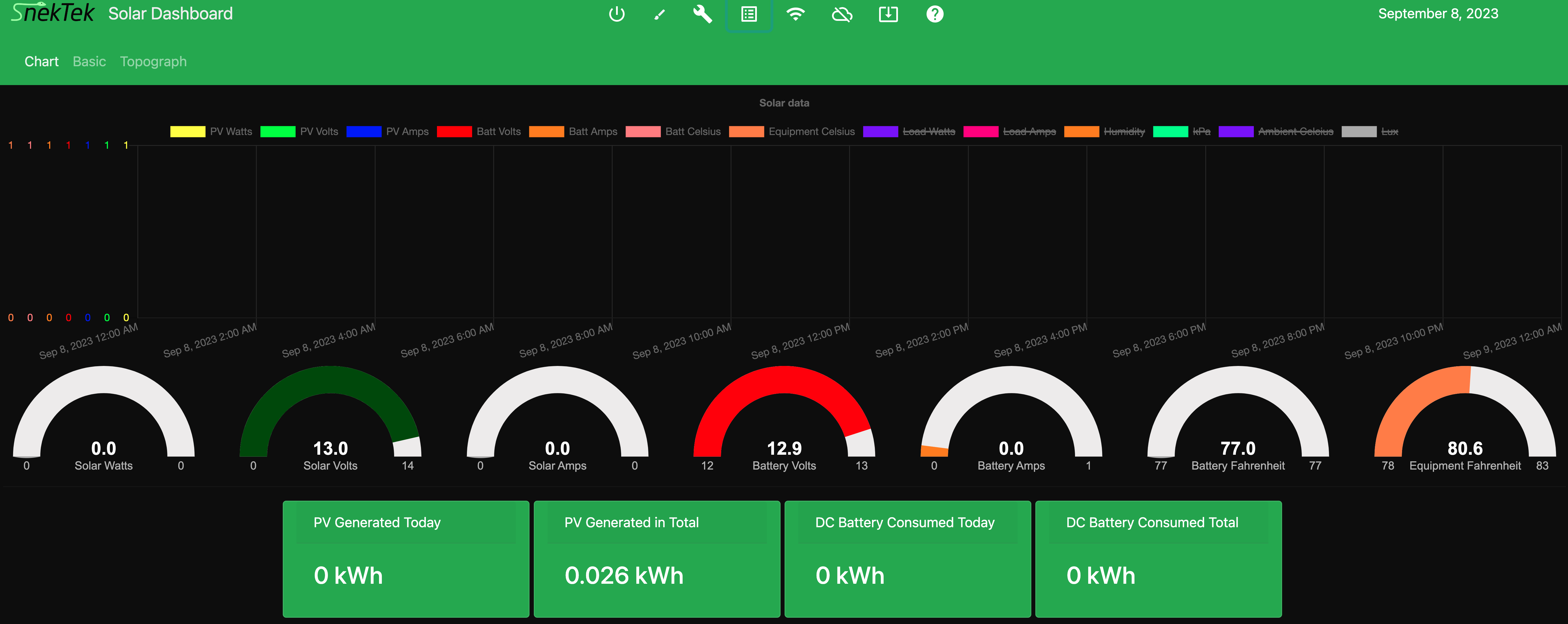Image resolution: width=1568 pixels, height=624 pixels.
Task: Select the Chart tab
Action: 41,61
